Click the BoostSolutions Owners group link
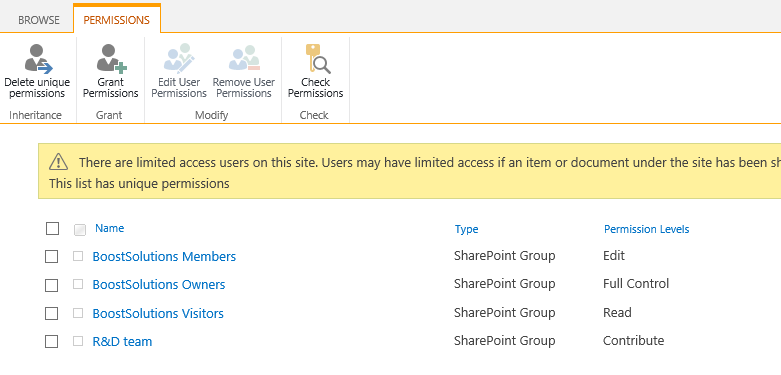Viewport: 781px width, 375px height. coord(159,285)
